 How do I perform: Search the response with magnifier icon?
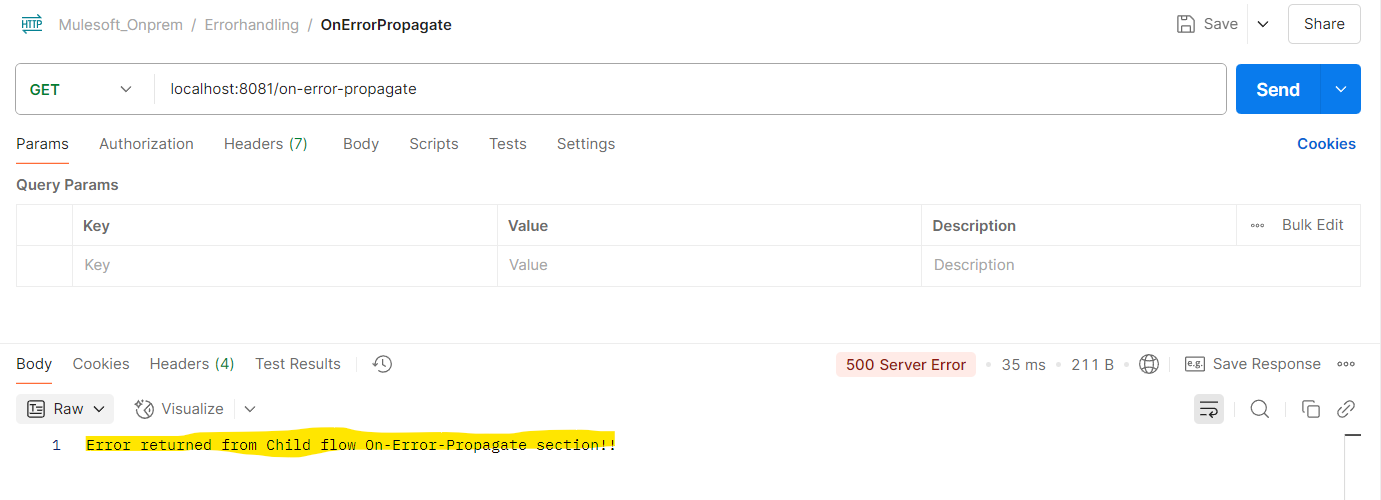coord(1260,408)
